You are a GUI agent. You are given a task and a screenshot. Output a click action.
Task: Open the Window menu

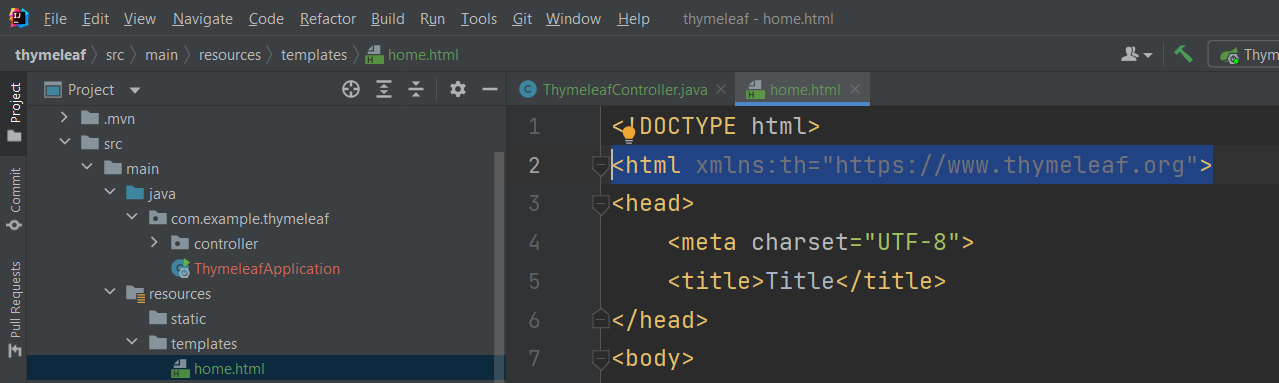573,19
